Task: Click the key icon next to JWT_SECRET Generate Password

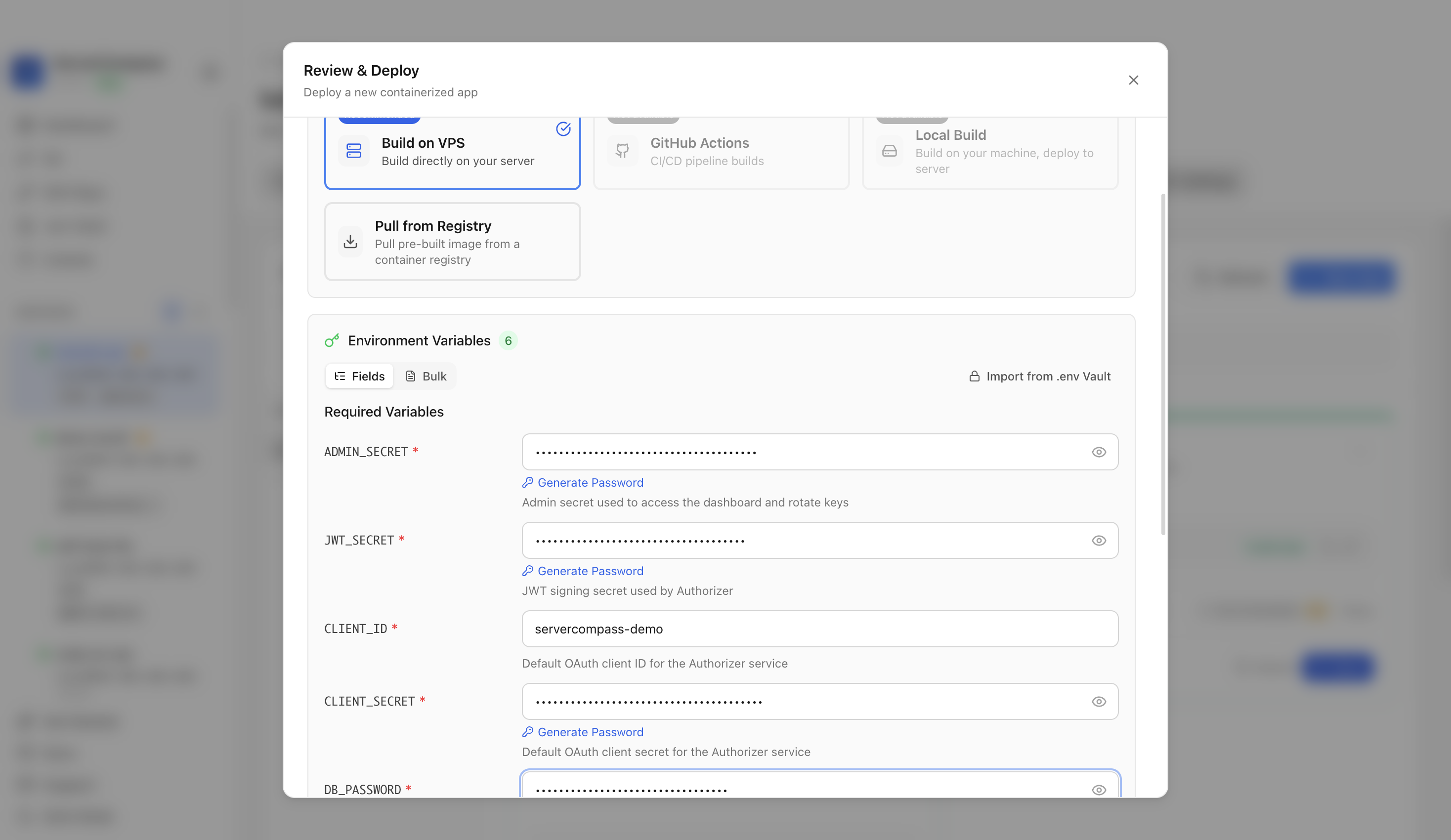Action: (527, 570)
